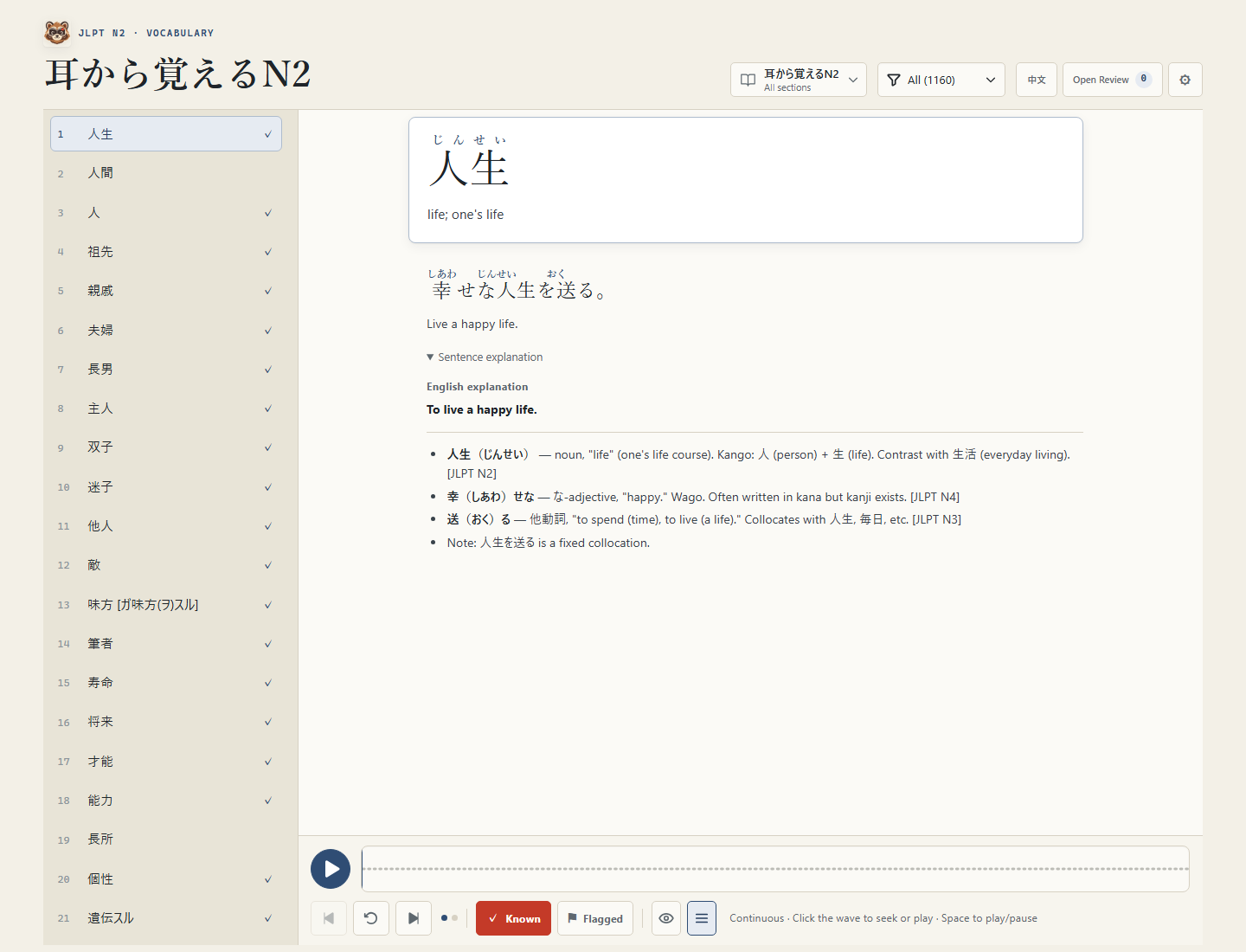Click the page title 耳から覚えるN2
Image resolution: width=1246 pixels, height=952 pixels.
click(x=178, y=74)
